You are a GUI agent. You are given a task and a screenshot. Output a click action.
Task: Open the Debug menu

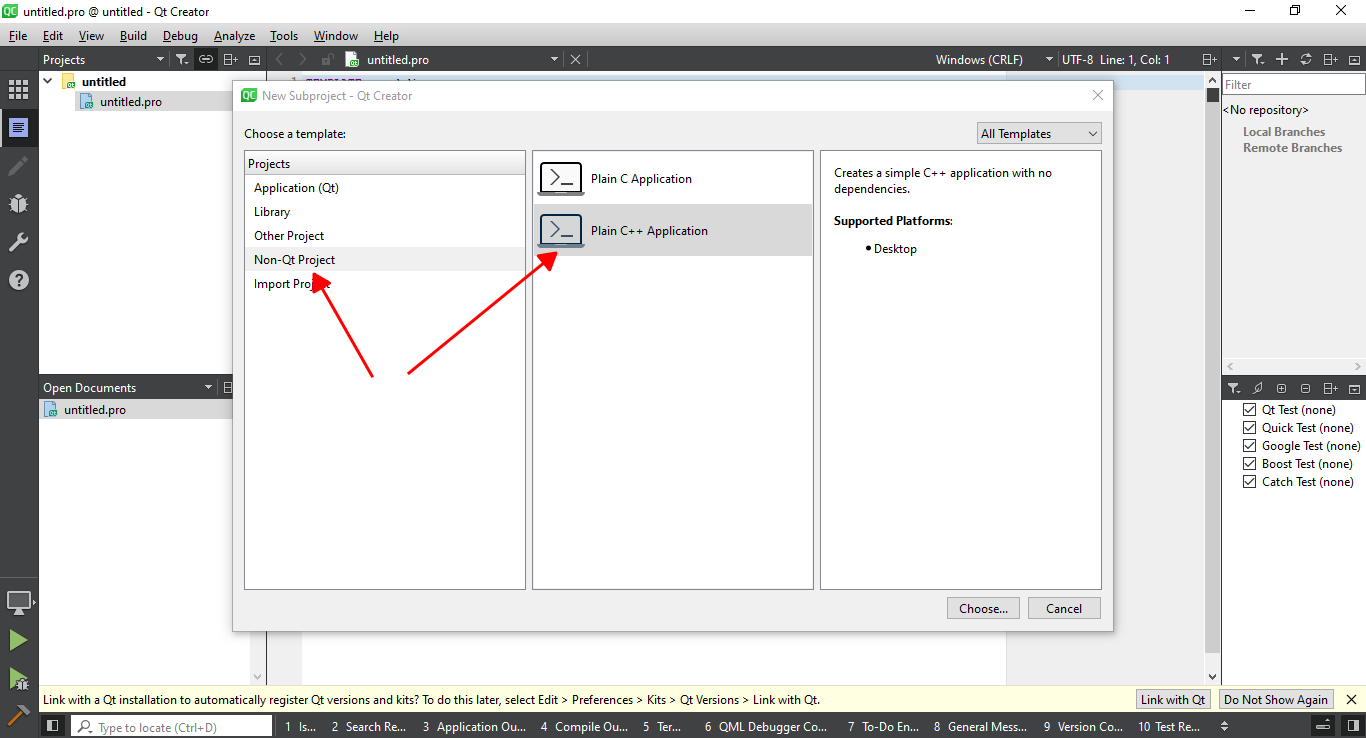(x=180, y=36)
